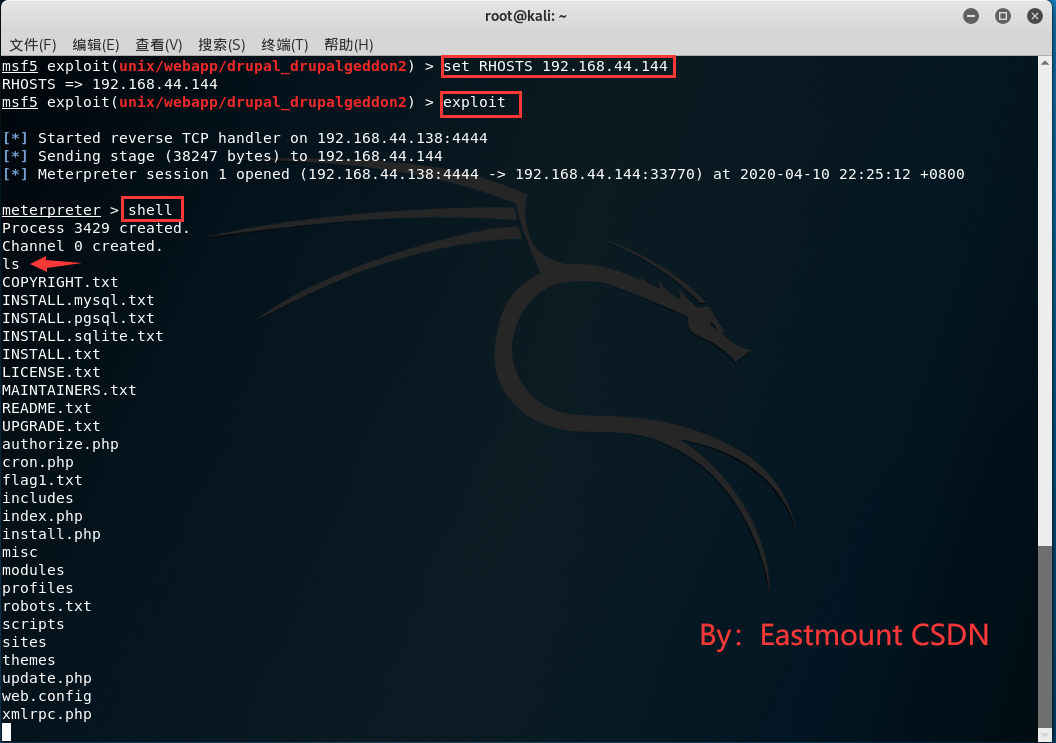Click the 'Process 3429 created.' line
The image size is (1056, 743).
click(x=96, y=228)
